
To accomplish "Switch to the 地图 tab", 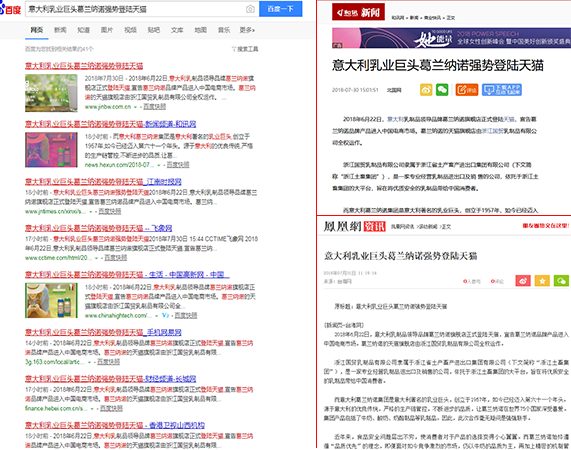I will [x=200, y=30].
